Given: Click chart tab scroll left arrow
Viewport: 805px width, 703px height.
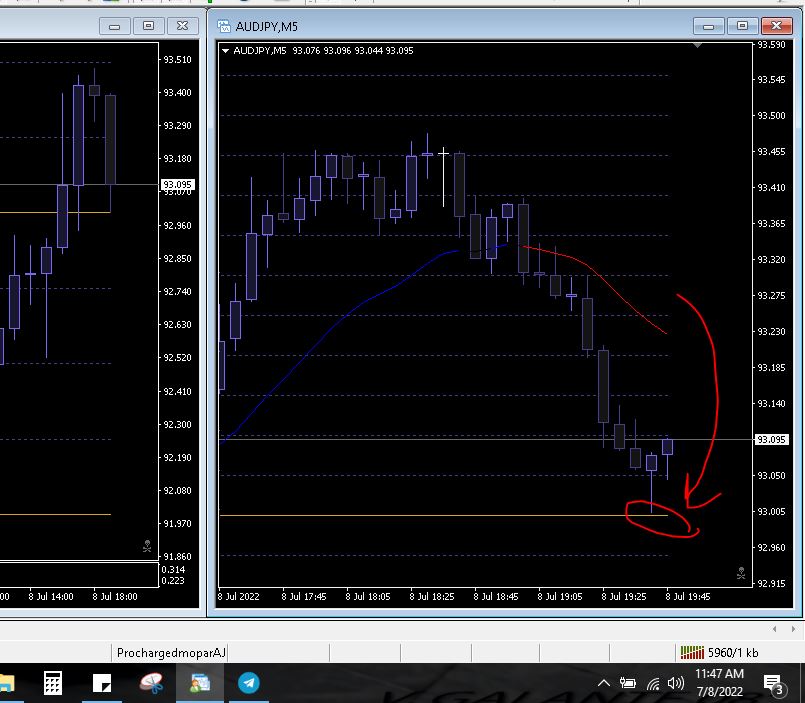Looking at the screenshot, I should (775, 629).
